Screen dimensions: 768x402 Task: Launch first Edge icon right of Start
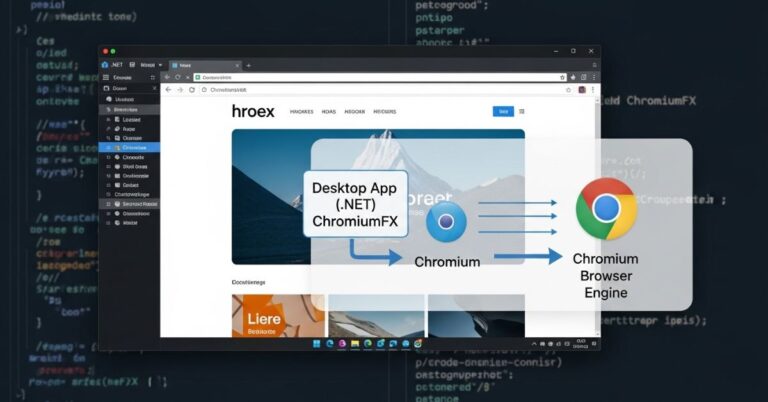click(x=330, y=344)
